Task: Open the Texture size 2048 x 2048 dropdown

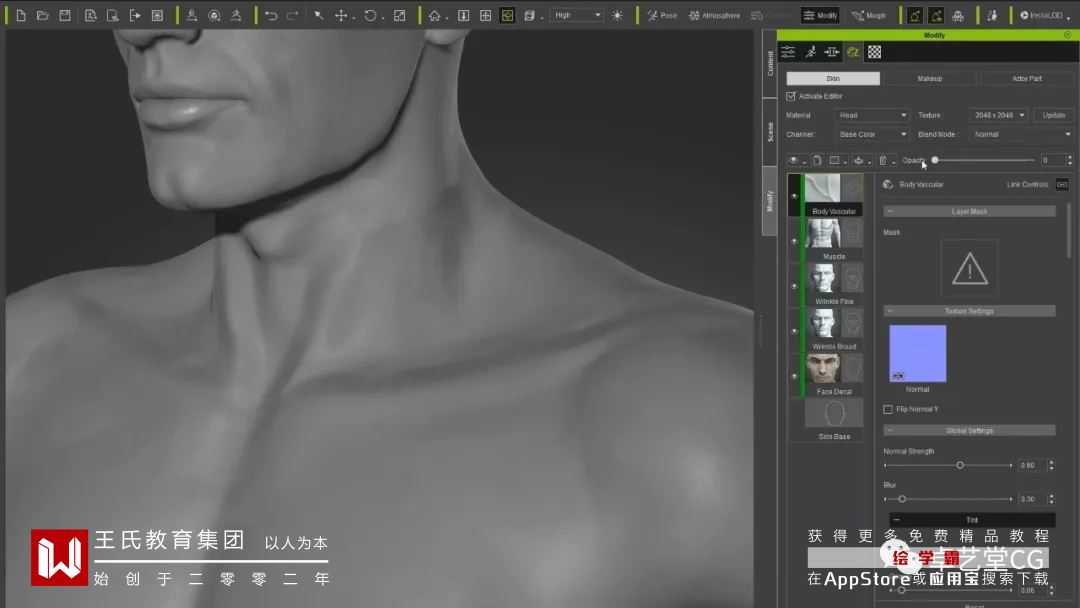Action: coord(999,115)
